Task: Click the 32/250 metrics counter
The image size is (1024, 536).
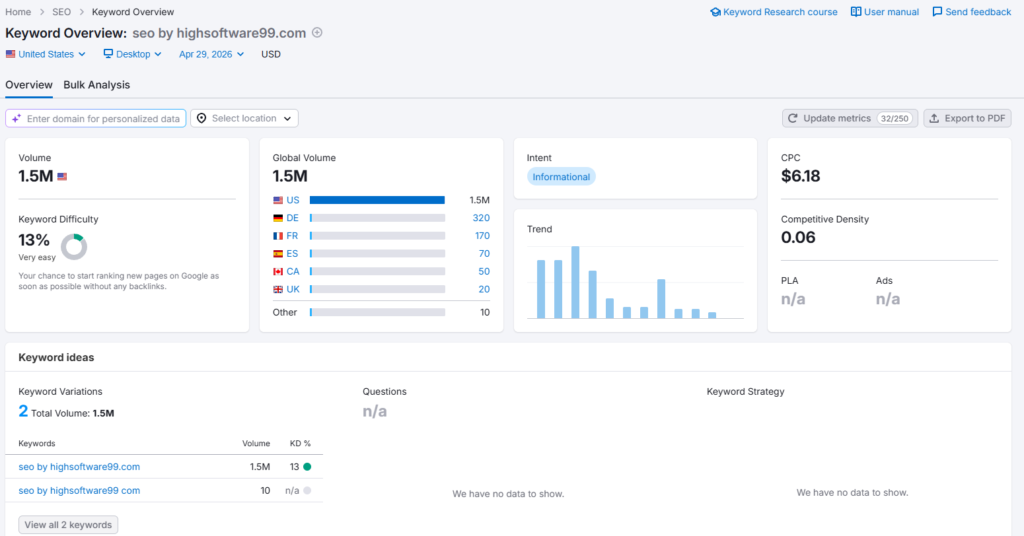Action: point(895,118)
